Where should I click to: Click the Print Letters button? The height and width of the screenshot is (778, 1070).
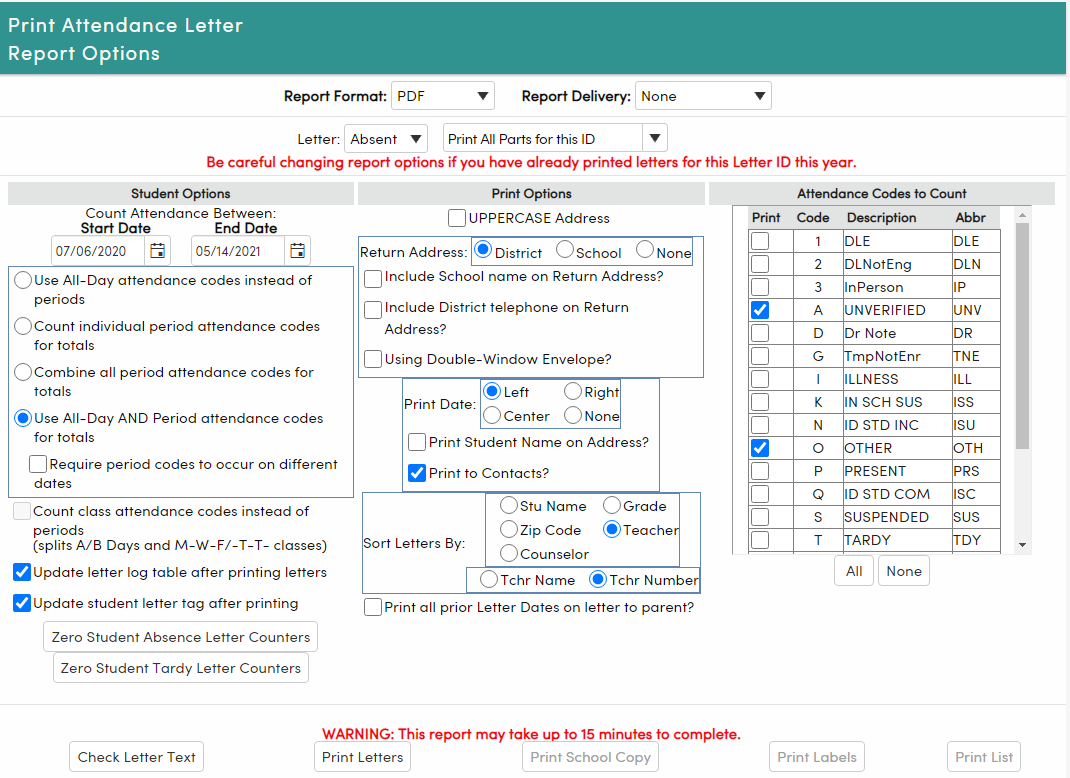tap(362, 756)
